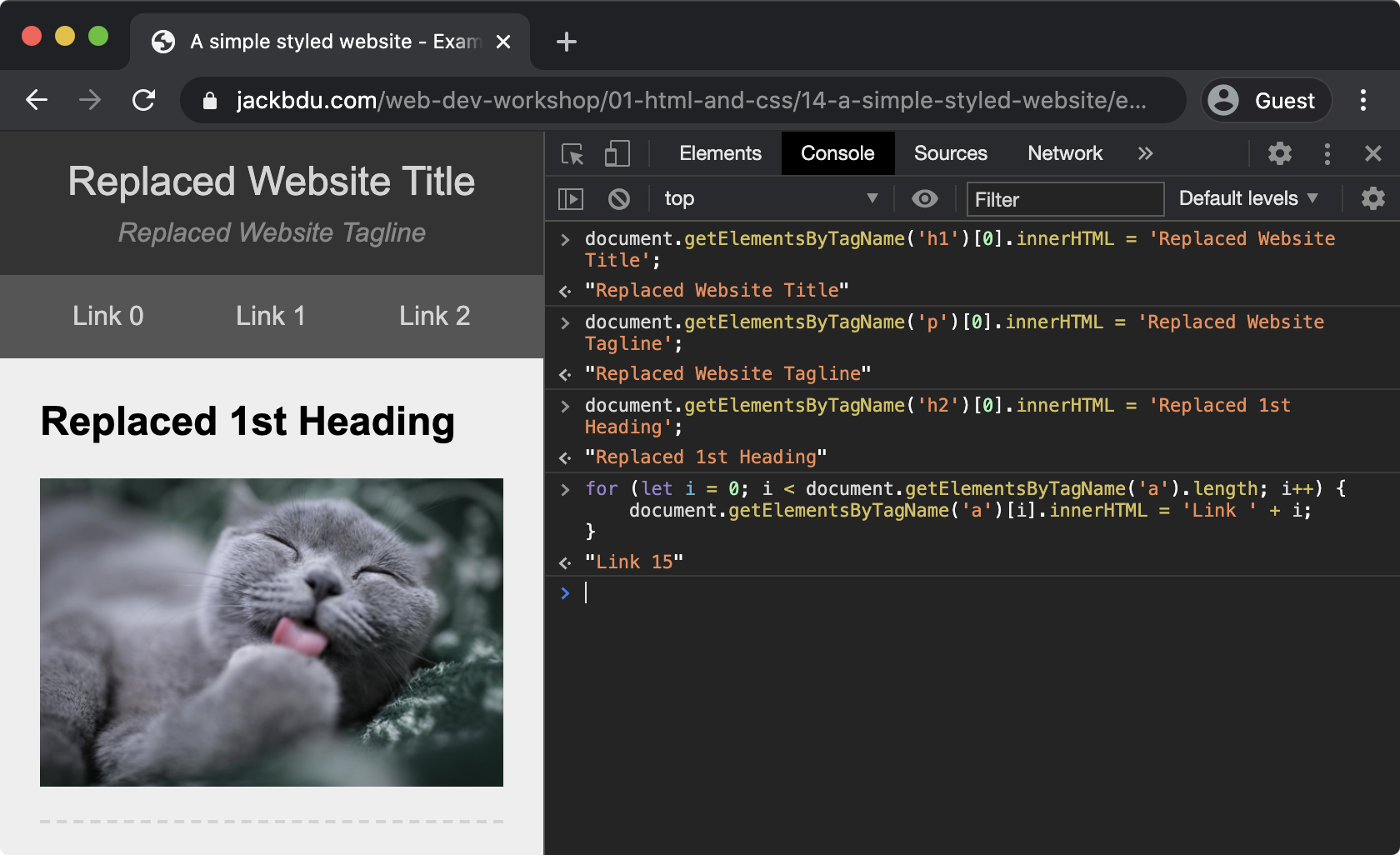Switch to the Network tab

1065,153
